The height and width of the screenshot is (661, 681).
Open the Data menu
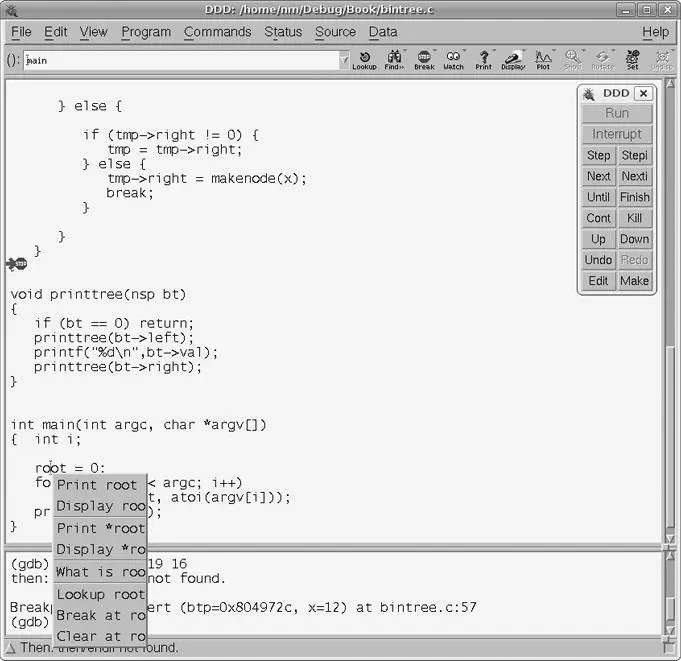click(383, 32)
